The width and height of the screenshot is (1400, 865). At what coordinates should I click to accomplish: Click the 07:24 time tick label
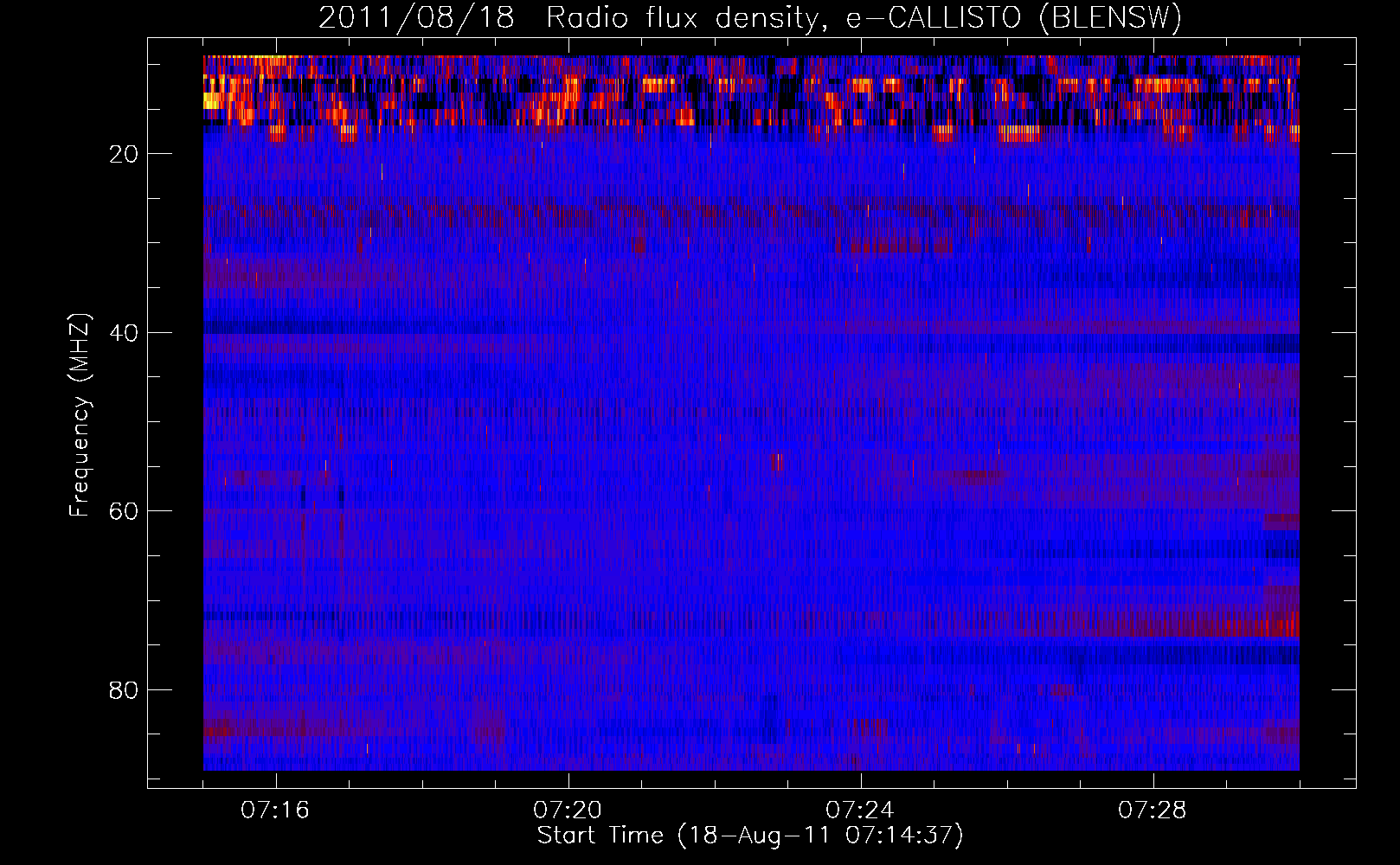[x=860, y=810]
